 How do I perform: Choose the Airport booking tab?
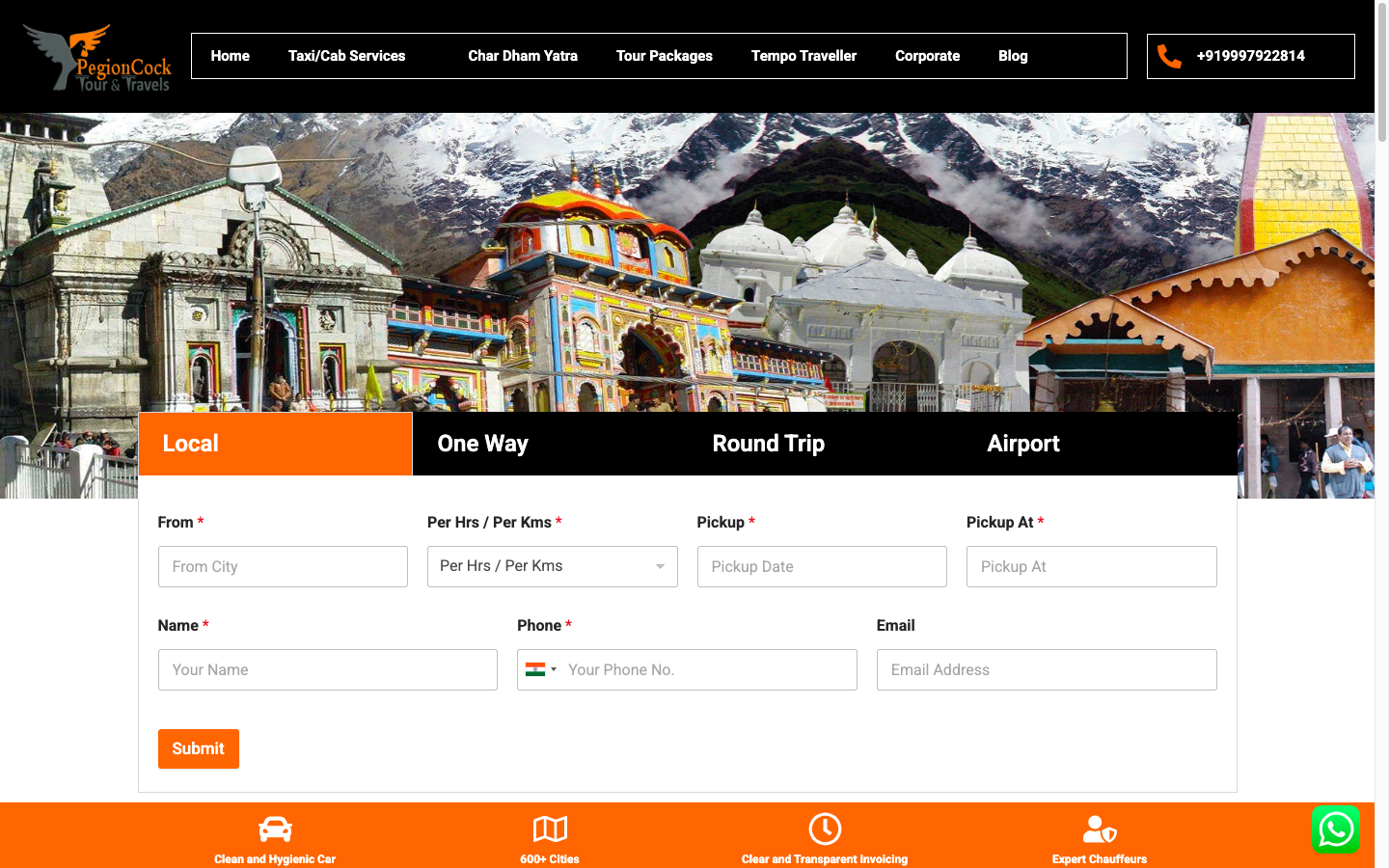click(1022, 444)
